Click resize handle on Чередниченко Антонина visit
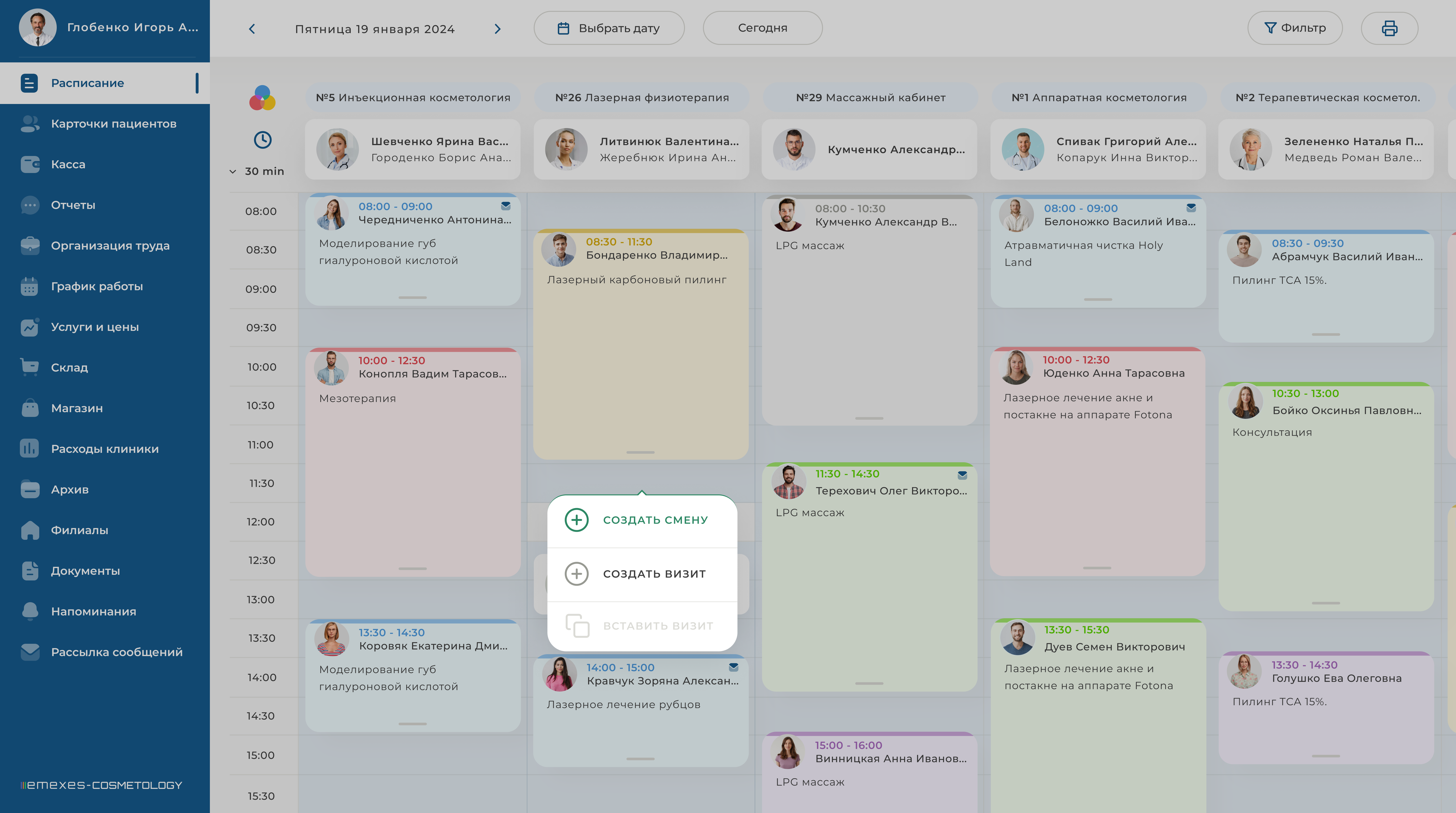This screenshot has height=813, width=1456. click(x=413, y=298)
